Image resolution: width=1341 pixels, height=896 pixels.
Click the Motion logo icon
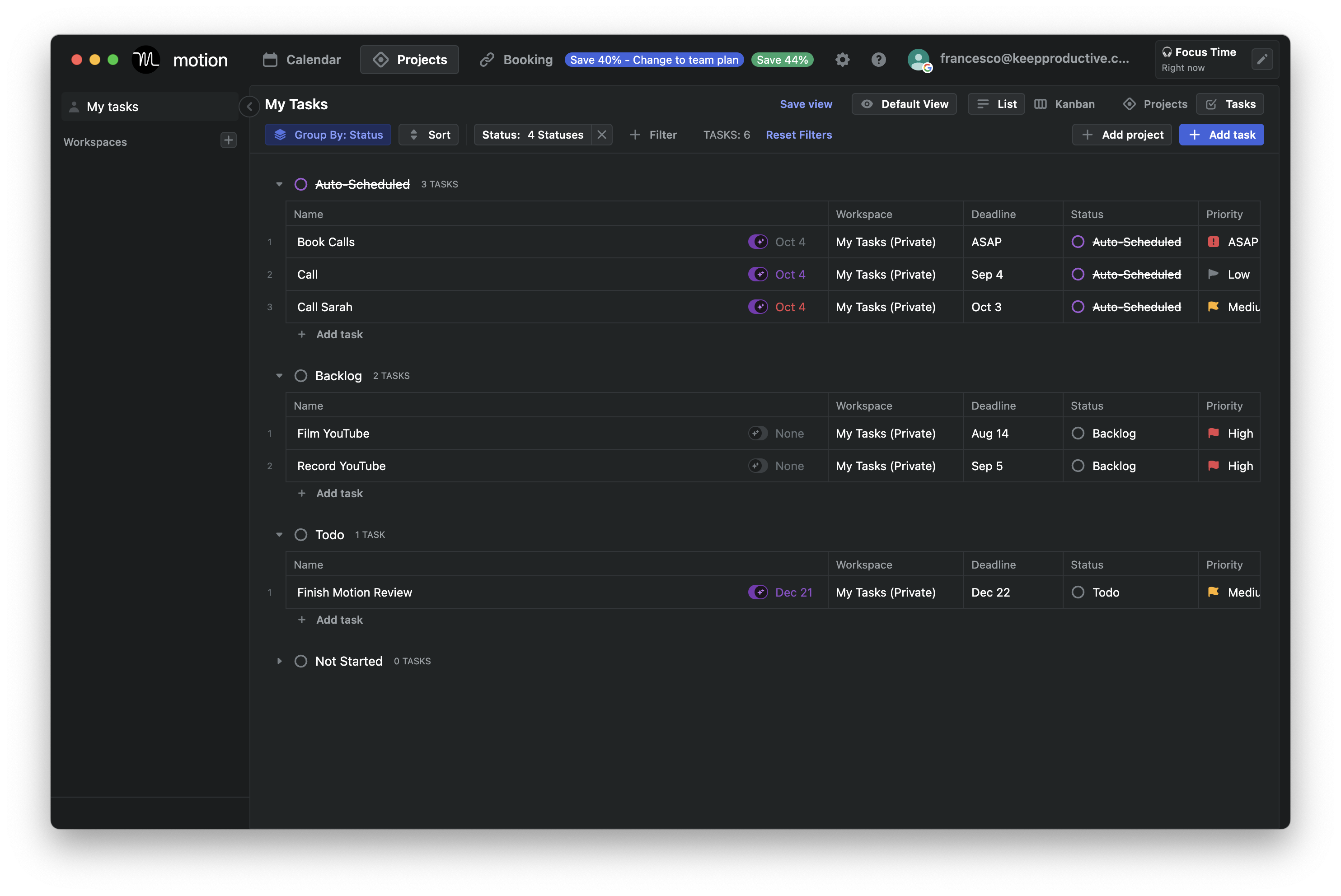point(145,60)
